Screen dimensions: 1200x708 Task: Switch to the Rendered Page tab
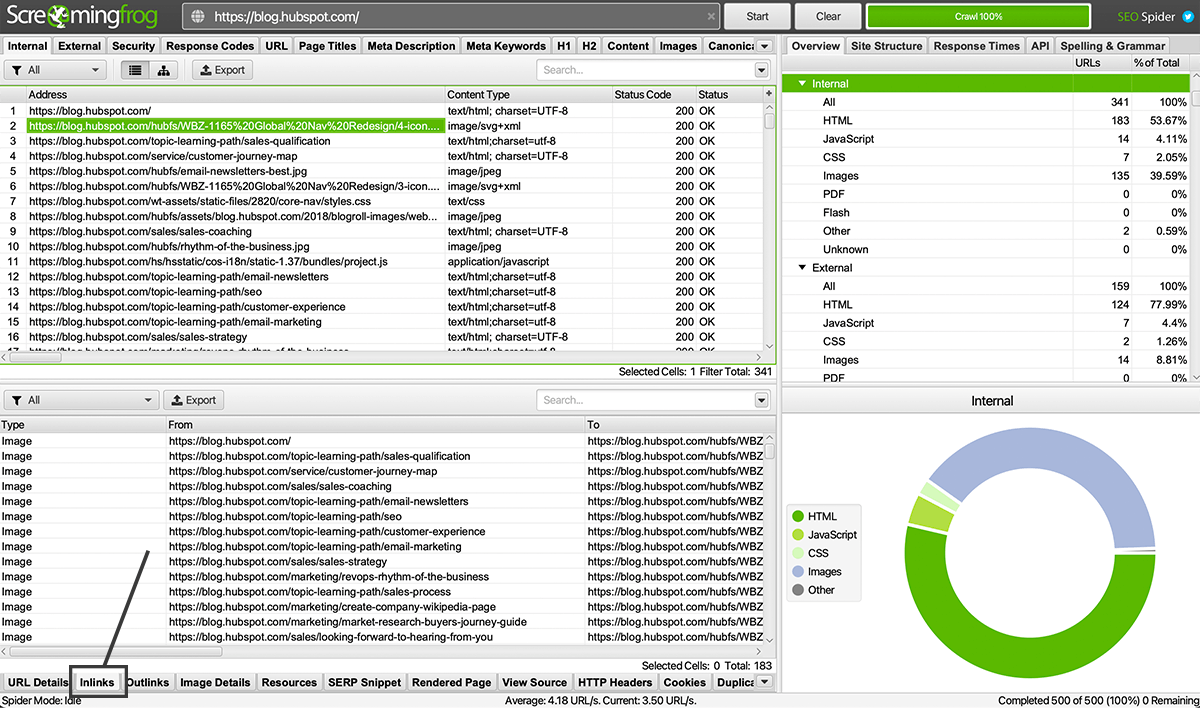click(451, 682)
